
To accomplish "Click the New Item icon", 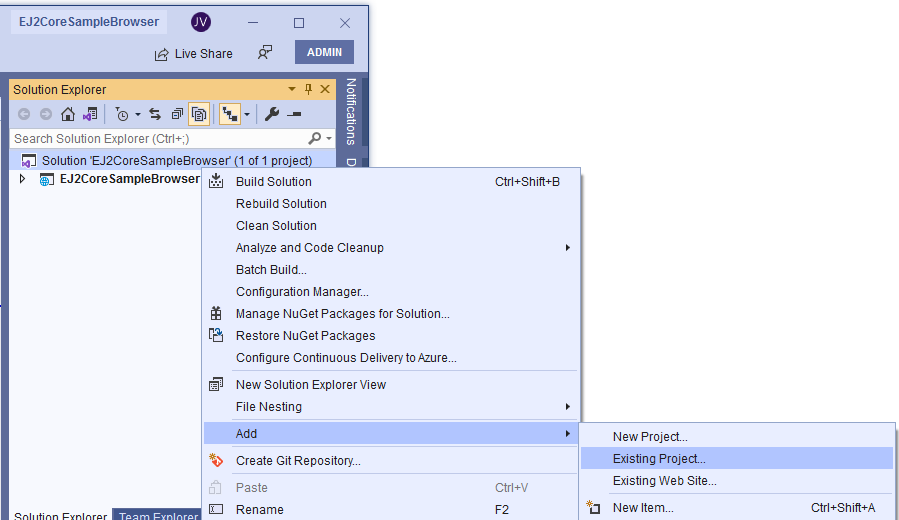I will pyautogui.click(x=593, y=507).
